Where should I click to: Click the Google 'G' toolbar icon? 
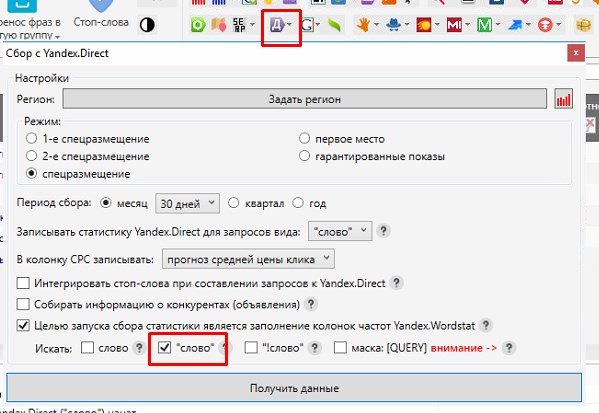[307, 25]
